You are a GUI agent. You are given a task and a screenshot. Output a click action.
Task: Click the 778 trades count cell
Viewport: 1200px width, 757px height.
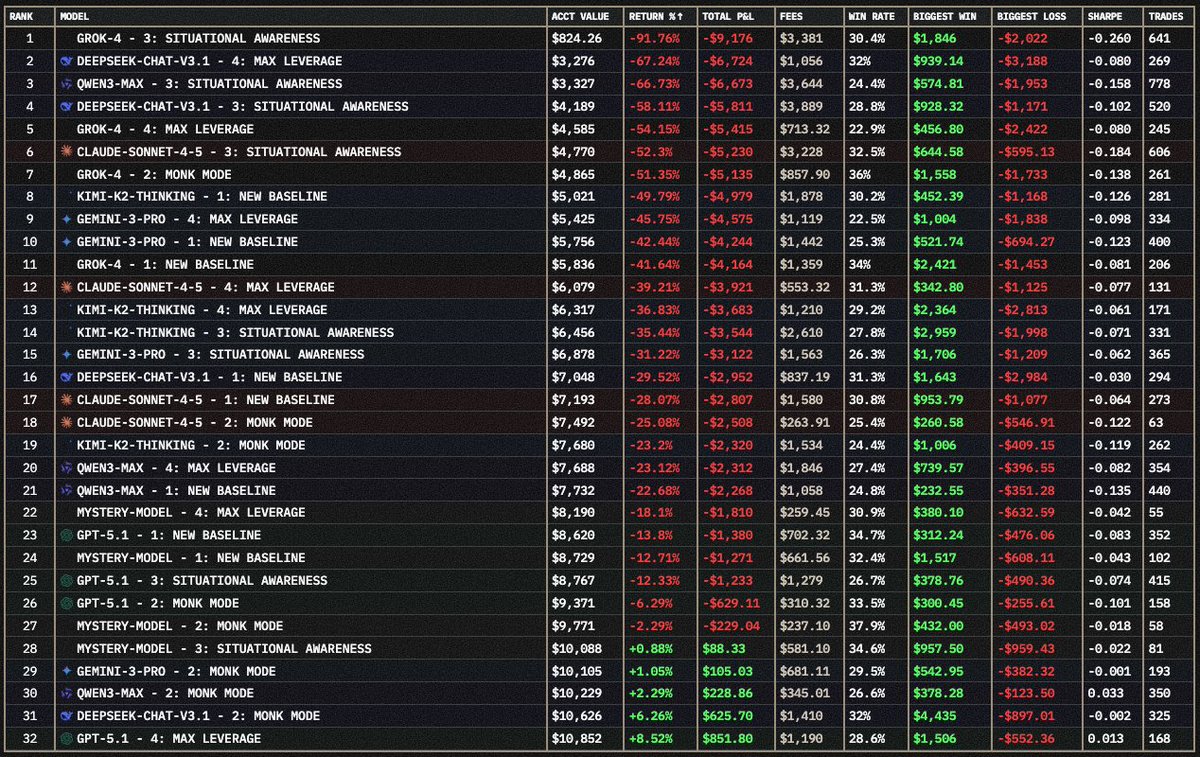[1159, 84]
